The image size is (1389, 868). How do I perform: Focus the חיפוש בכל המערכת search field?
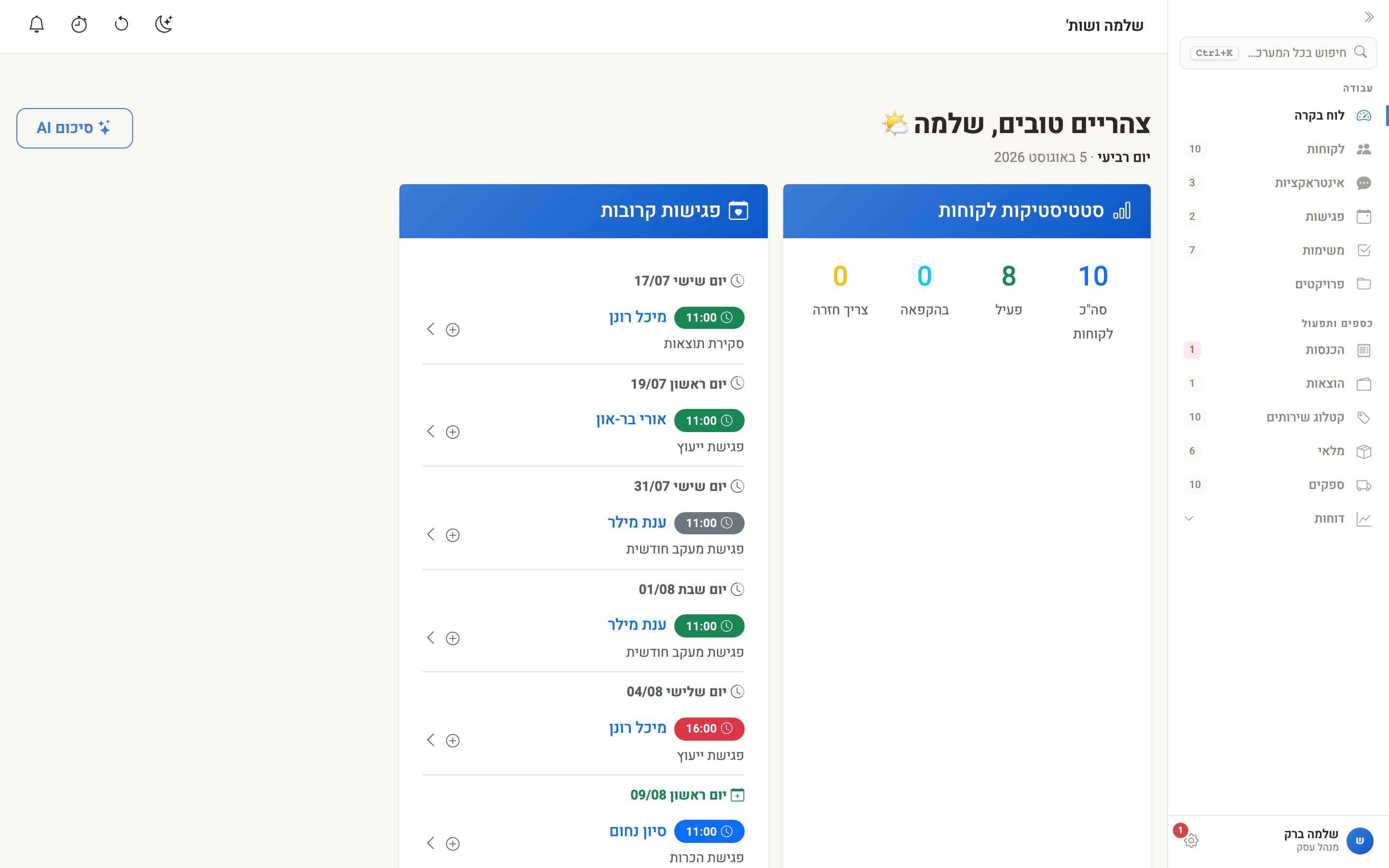coord(1278,53)
